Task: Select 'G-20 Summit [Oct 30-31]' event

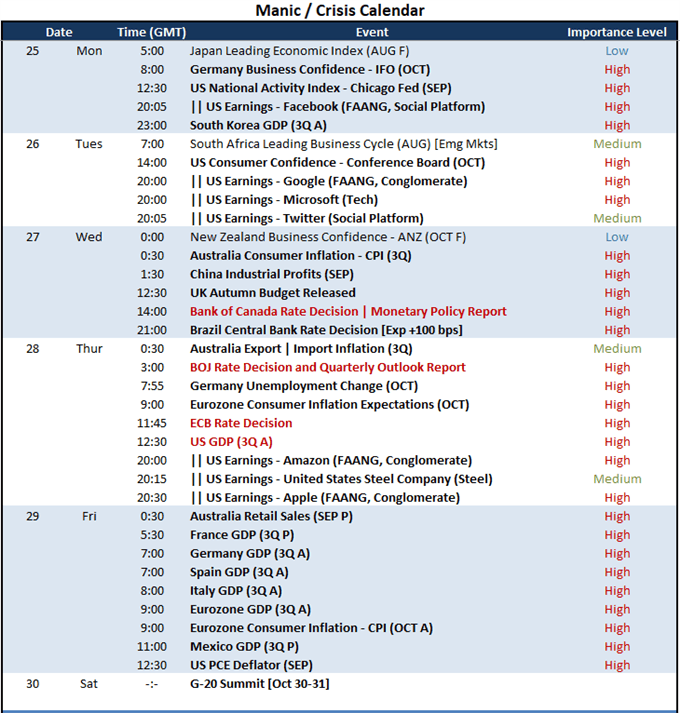Action: point(260,685)
